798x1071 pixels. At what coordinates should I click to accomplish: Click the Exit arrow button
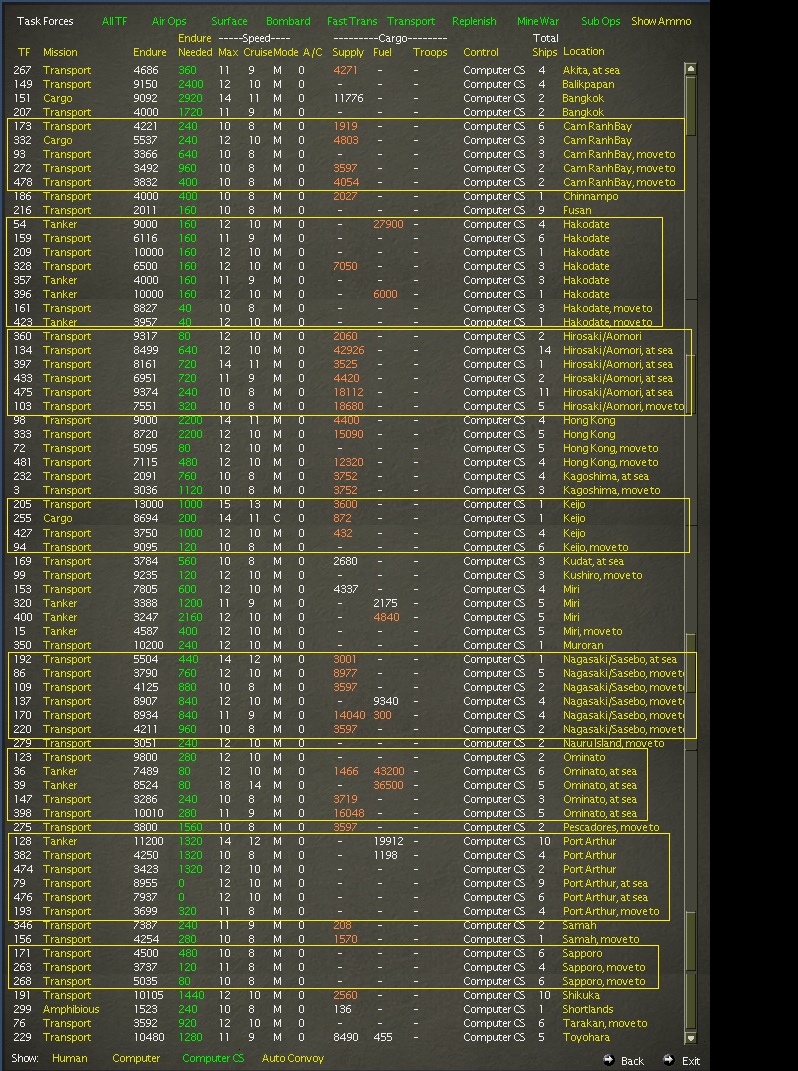pos(669,1060)
